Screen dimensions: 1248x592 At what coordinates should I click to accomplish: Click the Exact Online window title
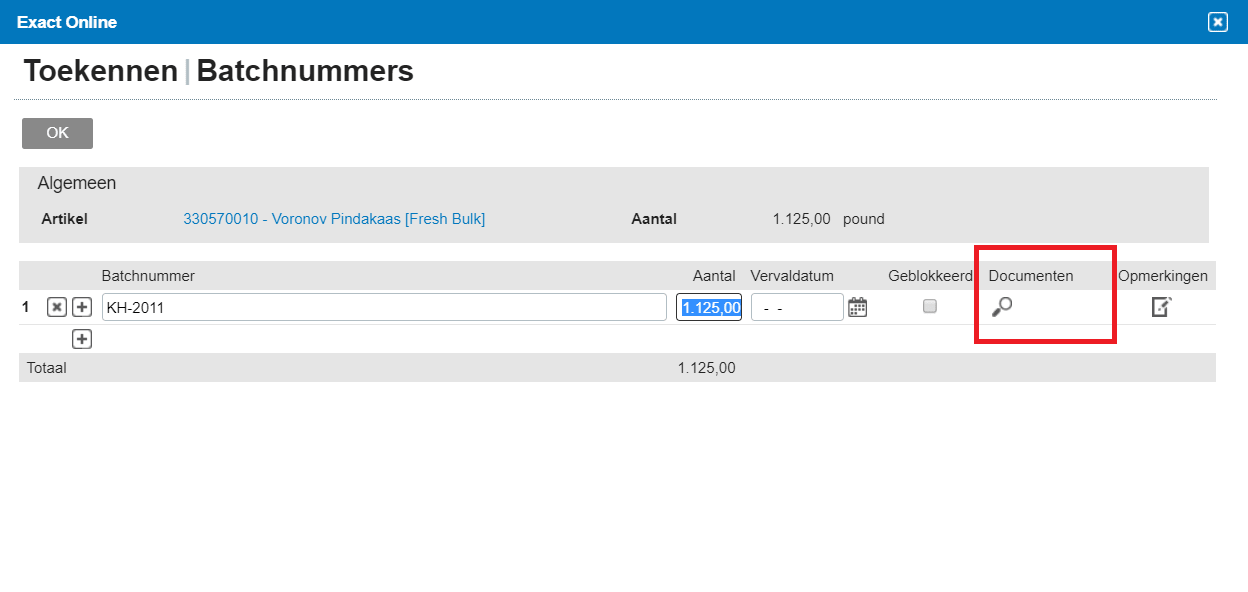coord(67,22)
